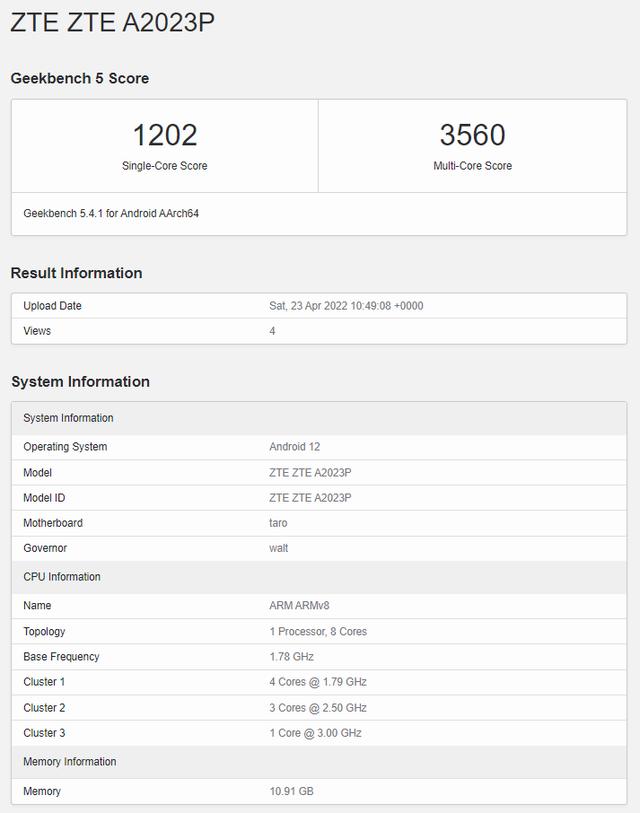Click the Geekbench 5 Score heading
640x813 pixels.
(80, 78)
